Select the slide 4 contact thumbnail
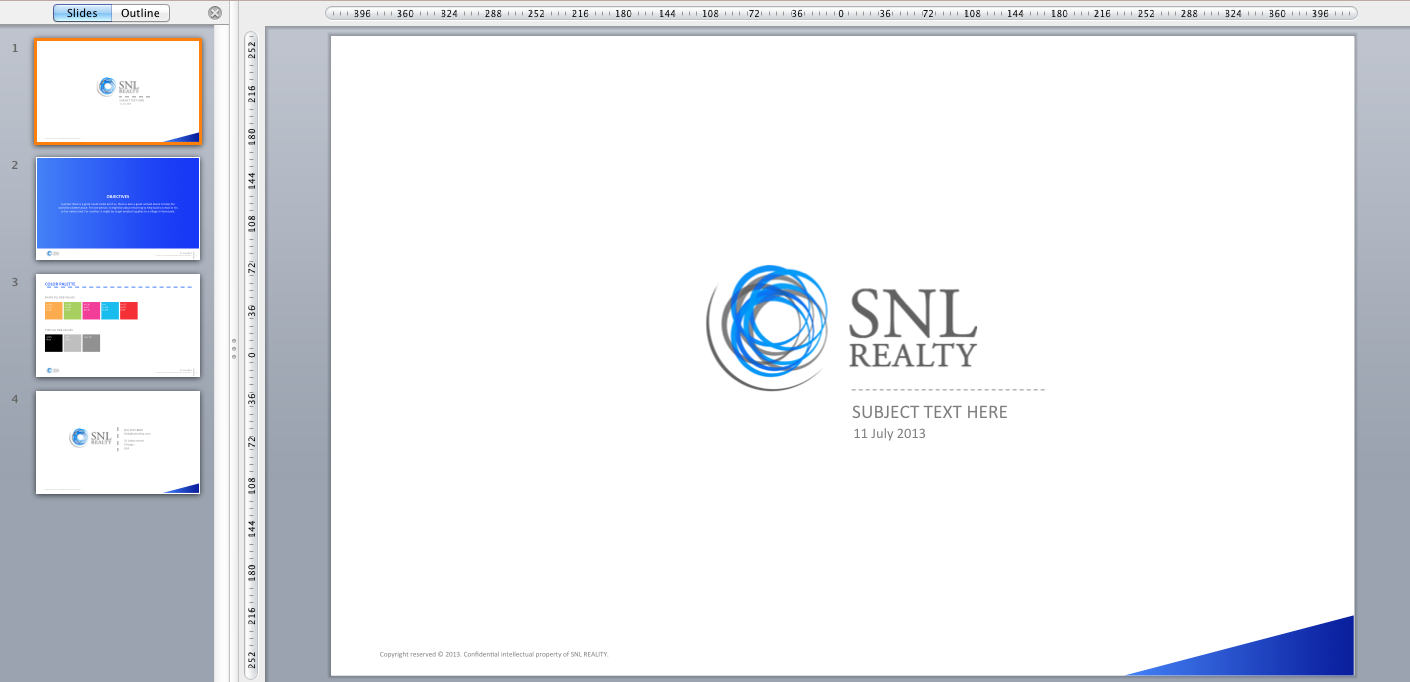The image size is (1410, 682). 118,442
